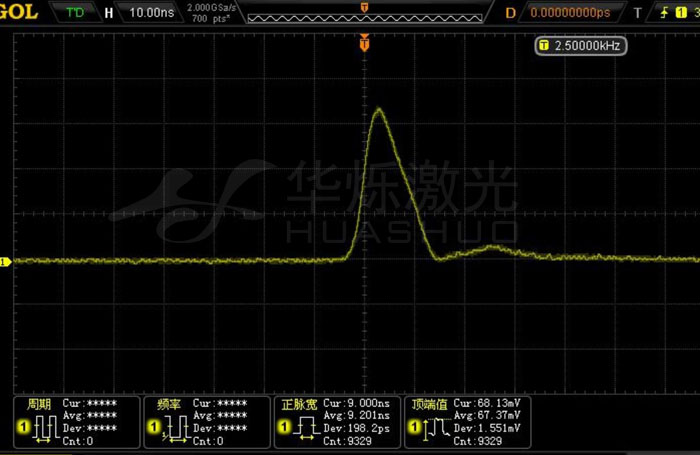The image size is (700, 455).
Task: Open the 正脉宽 positive pulse width panel
Action: pyautogui.click(x=337, y=421)
